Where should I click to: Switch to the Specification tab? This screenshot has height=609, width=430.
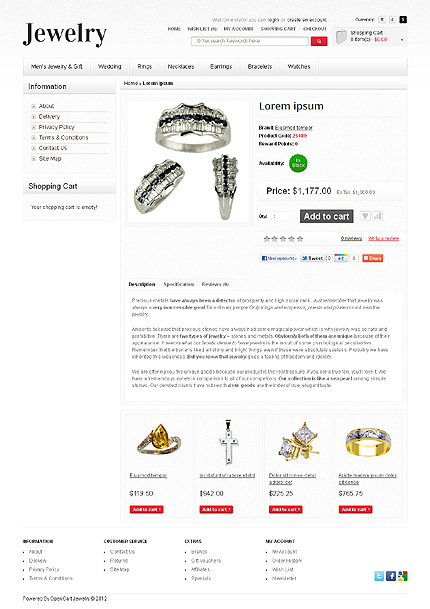pos(179,284)
